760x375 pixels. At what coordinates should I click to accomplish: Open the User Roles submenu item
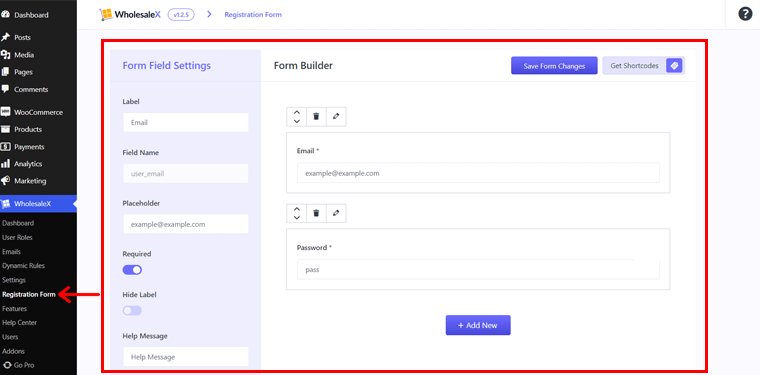click(17, 237)
